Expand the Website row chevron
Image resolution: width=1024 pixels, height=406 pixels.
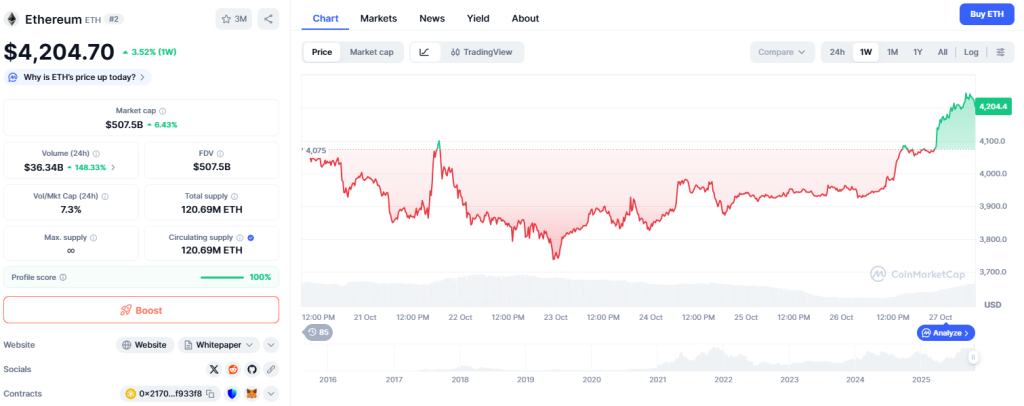271,345
